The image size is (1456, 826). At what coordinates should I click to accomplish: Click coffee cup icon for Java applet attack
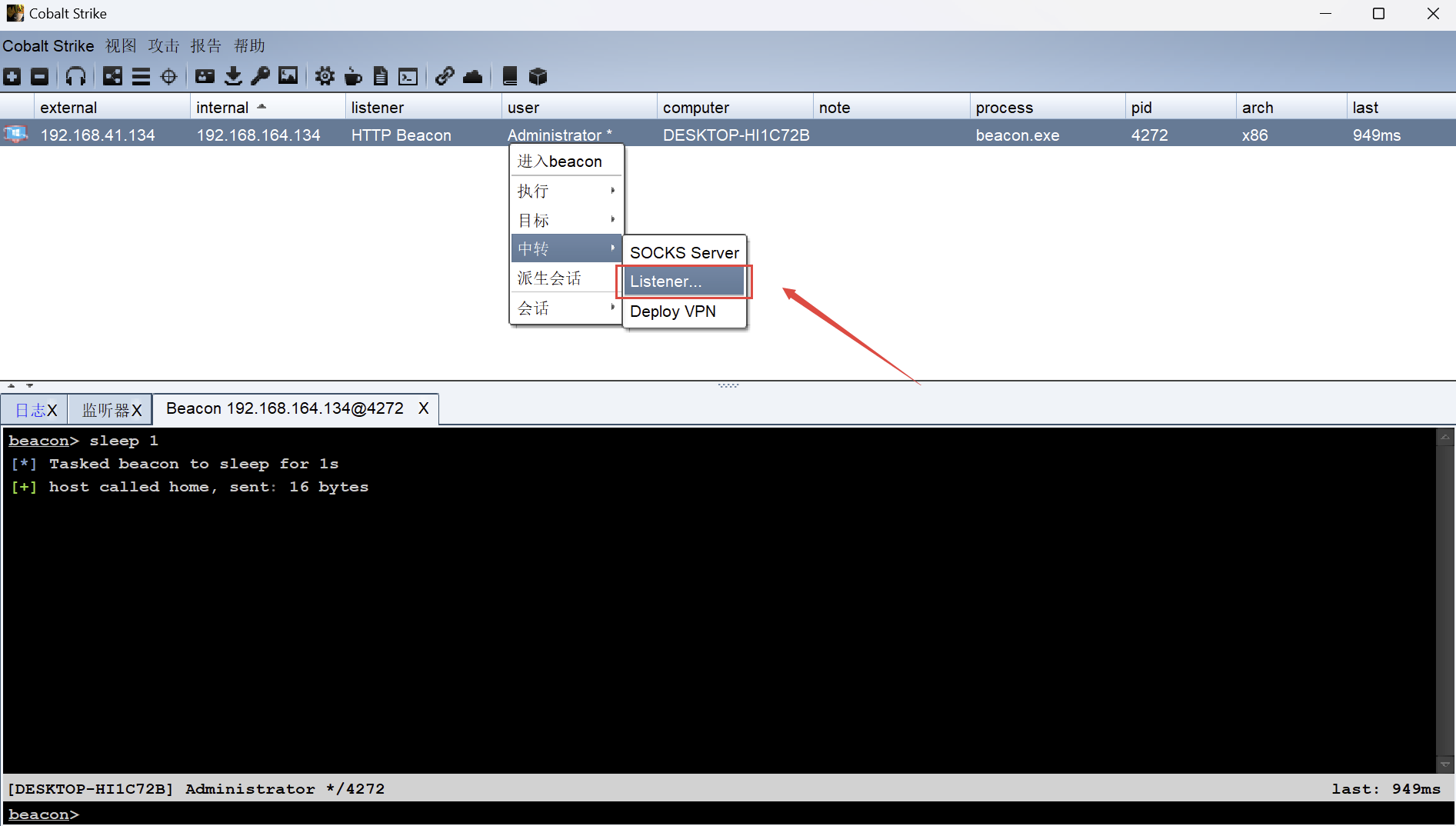click(x=353, y=76)
